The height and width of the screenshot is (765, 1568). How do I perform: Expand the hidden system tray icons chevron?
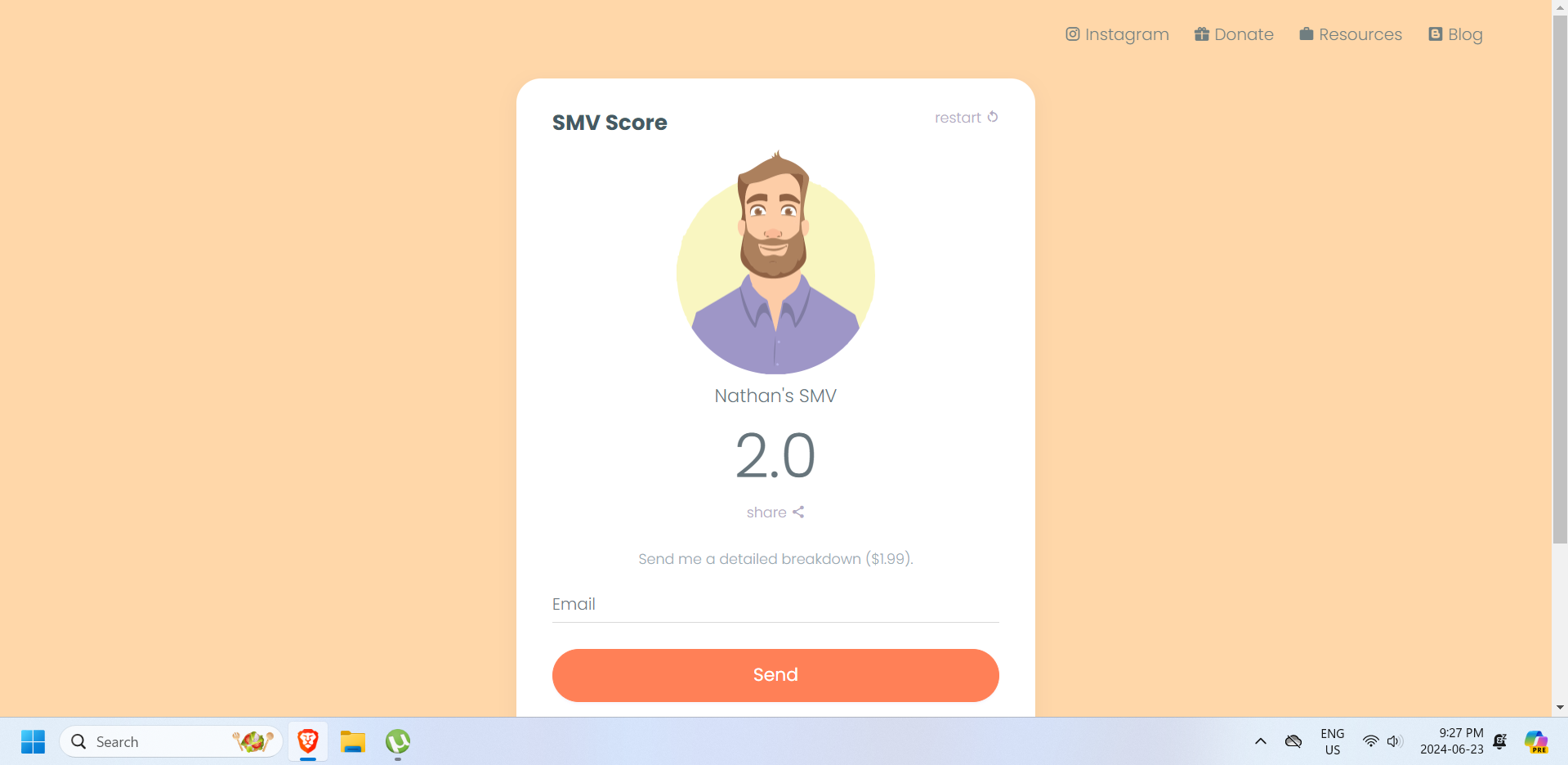tap(1261, 741)
